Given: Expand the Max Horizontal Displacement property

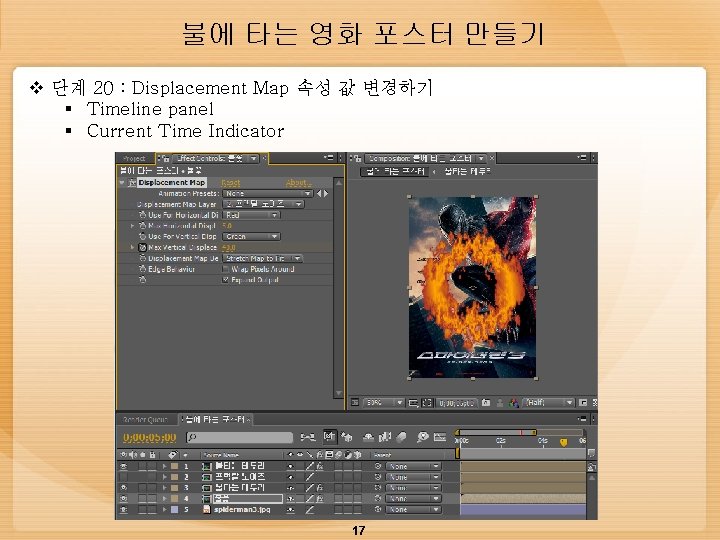Looking at the screenshot, I should click(x=132, y=225).
